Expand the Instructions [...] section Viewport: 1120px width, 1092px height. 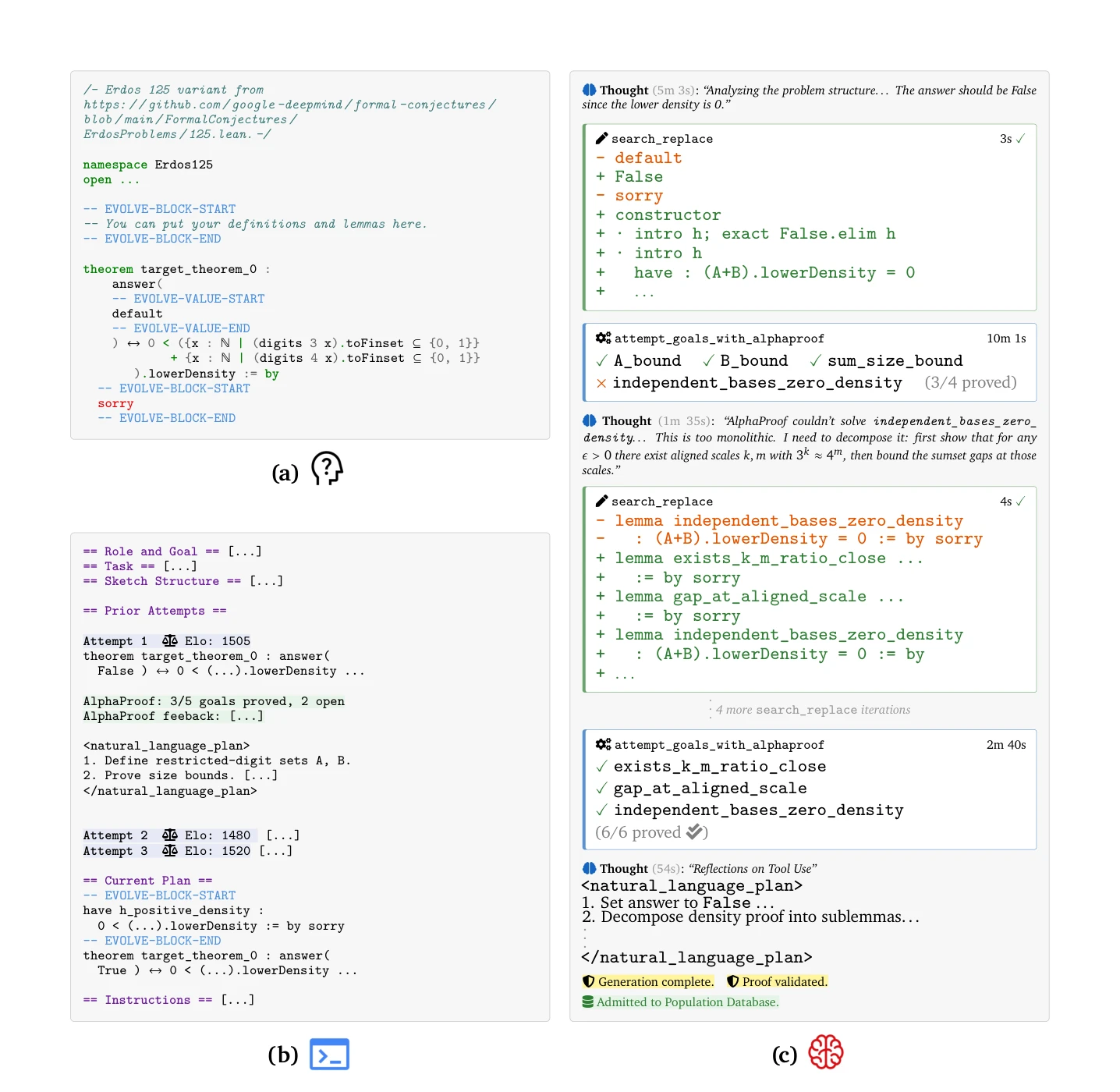pyautogui.click(x=238, y=1000)
